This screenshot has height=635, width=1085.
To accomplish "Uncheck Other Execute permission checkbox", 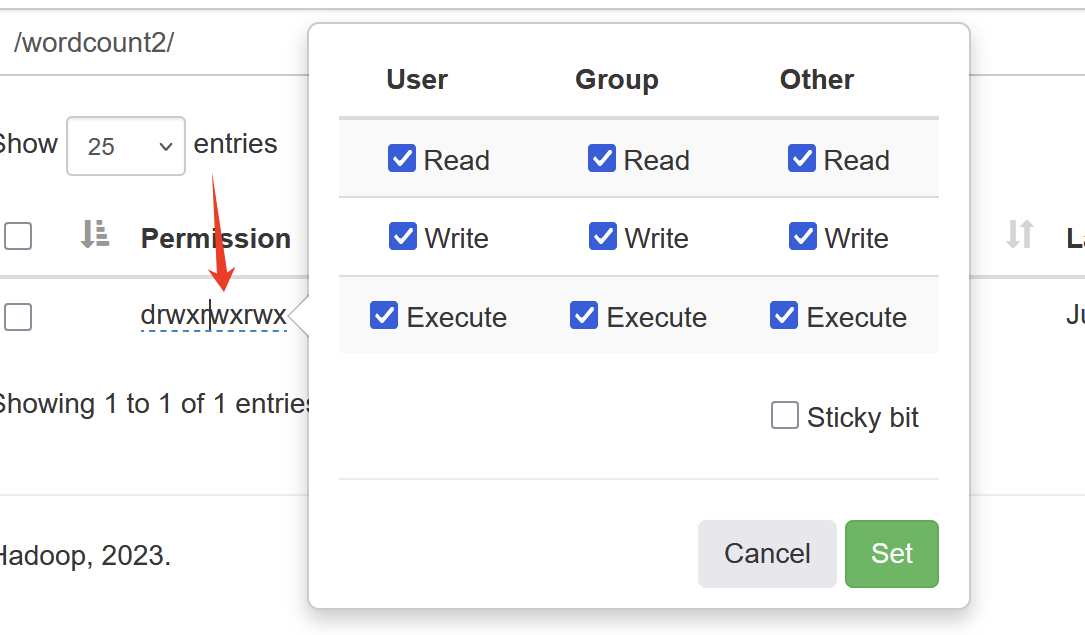I will (784, 316).
